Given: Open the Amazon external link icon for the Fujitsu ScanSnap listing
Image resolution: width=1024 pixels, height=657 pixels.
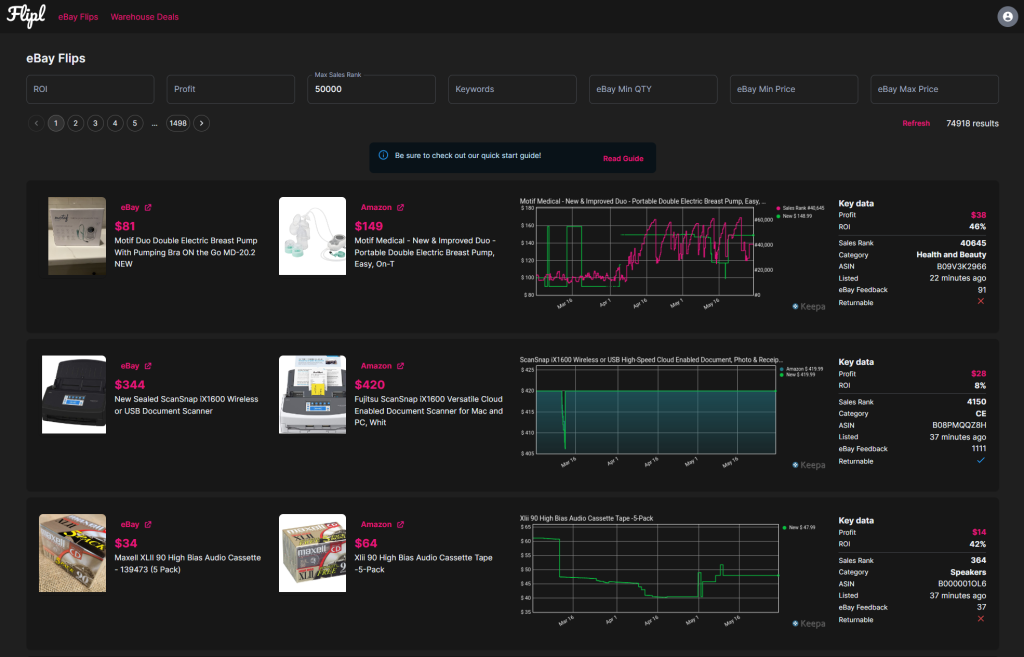Looking at the screenshot, I should [x=400, y=366].
